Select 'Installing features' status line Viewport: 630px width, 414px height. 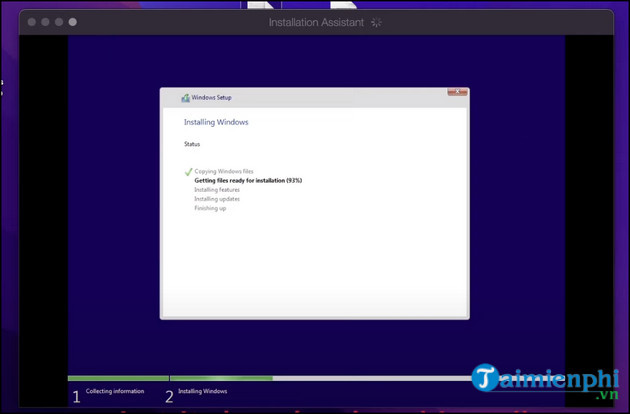[x=217, y=190]
